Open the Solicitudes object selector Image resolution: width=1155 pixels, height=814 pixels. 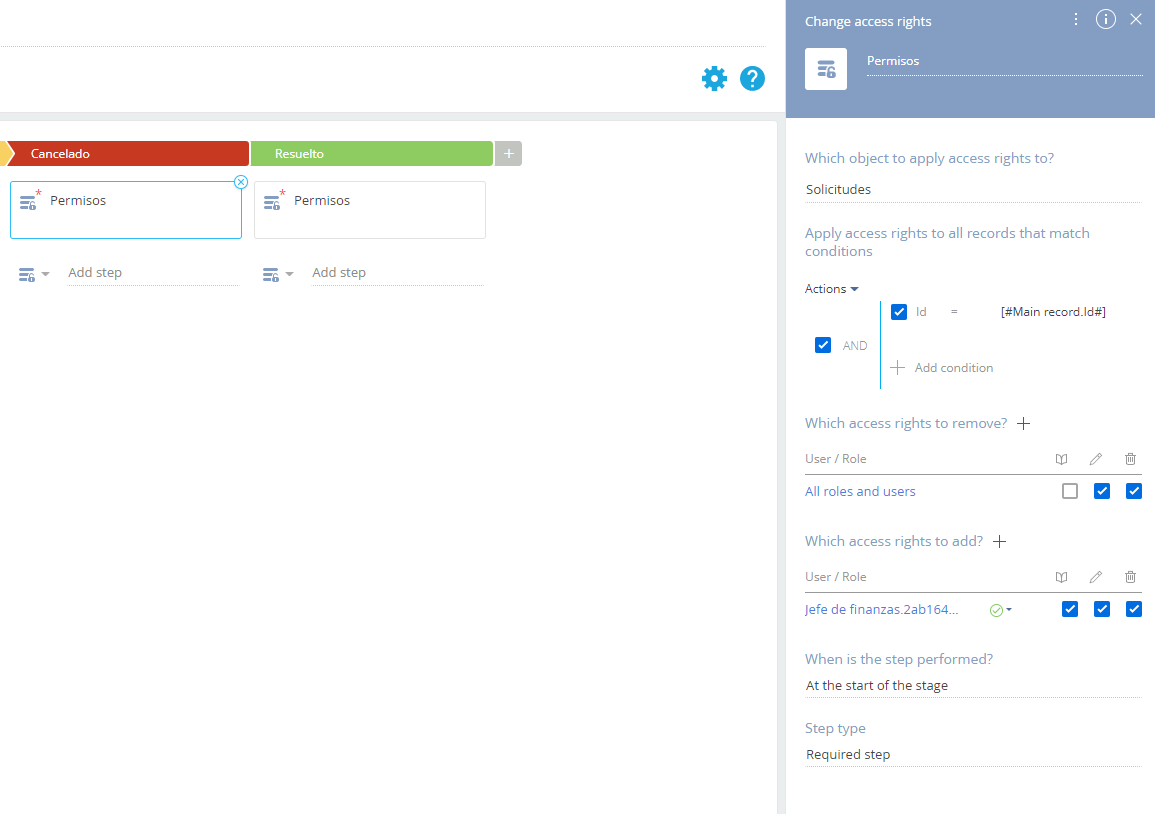tap(973, 189)
